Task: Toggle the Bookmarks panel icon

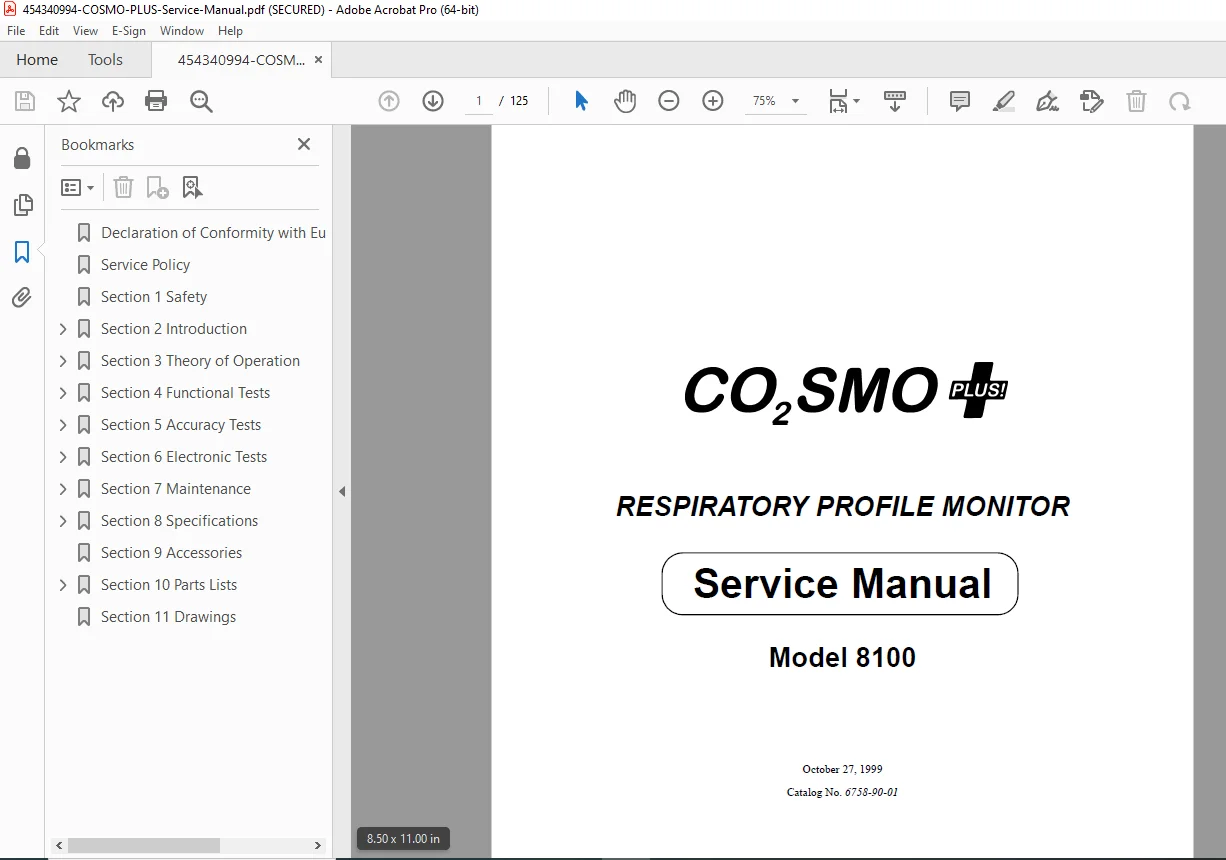Action: (22, 252)
